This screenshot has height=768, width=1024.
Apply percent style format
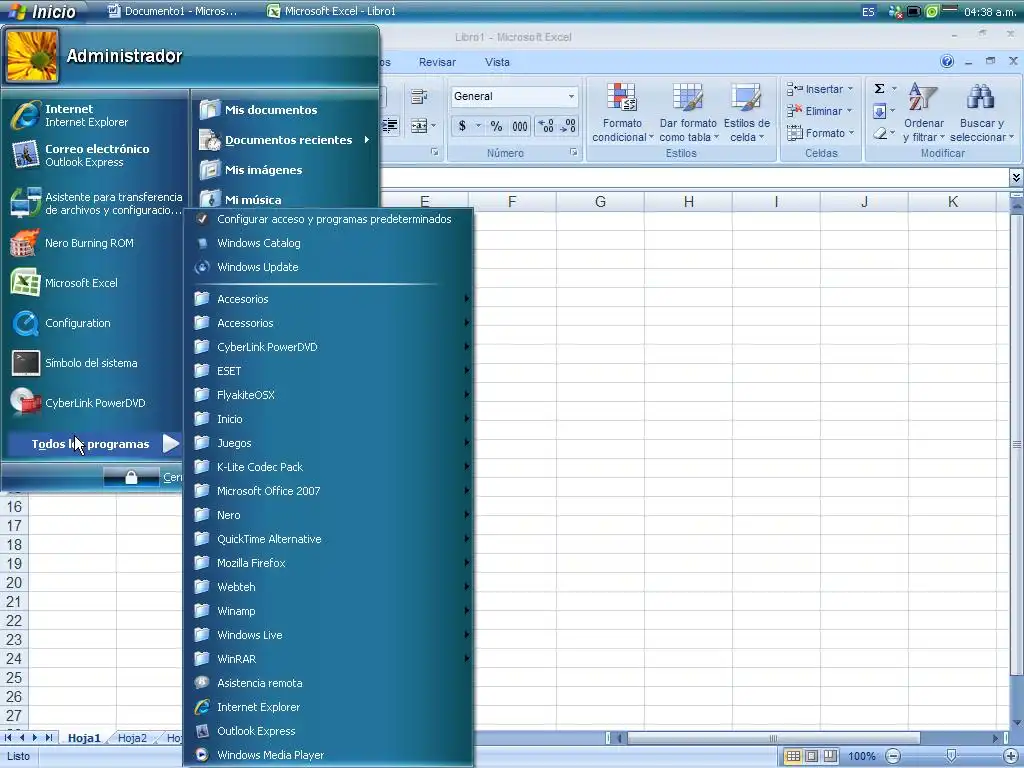pyautogui.click(x=496, y=126)
